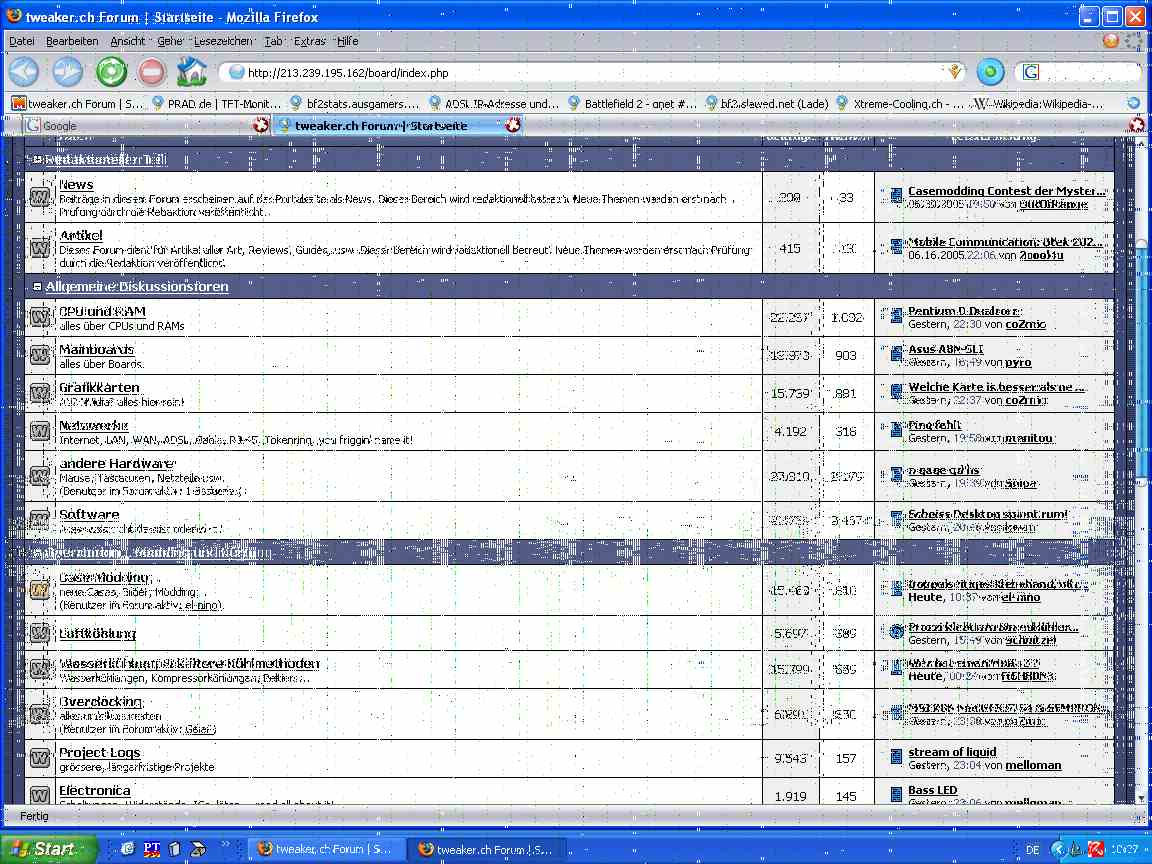The image size is (1152, 864).
Task: Open the Allgemeine Diskussionsforen category link
Action: click(137, 287)
